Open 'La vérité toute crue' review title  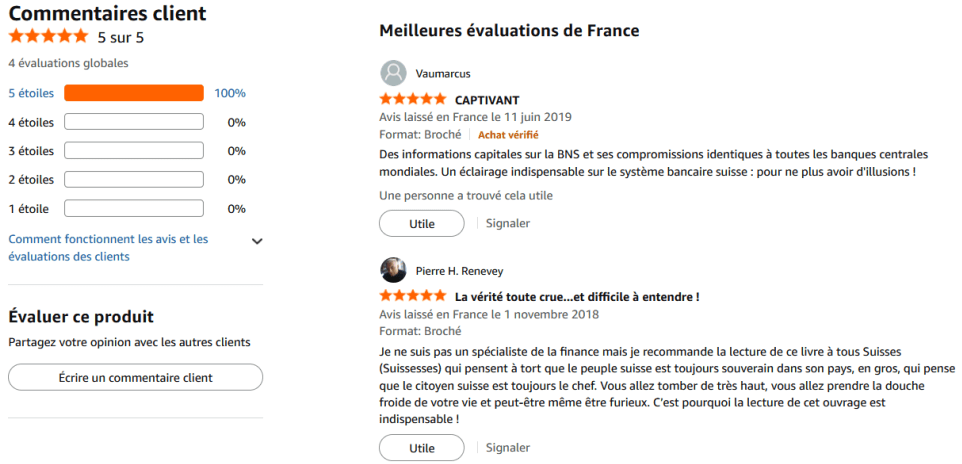(576, 297)
